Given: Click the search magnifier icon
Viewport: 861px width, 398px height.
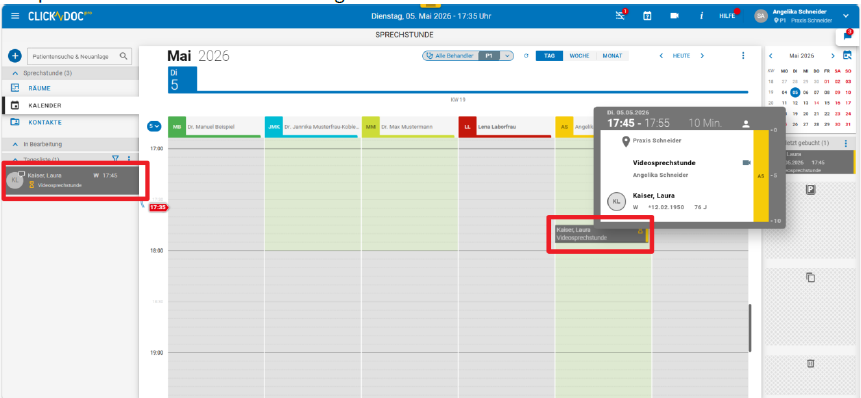Looking at the screenshot, I should point(124,56).
